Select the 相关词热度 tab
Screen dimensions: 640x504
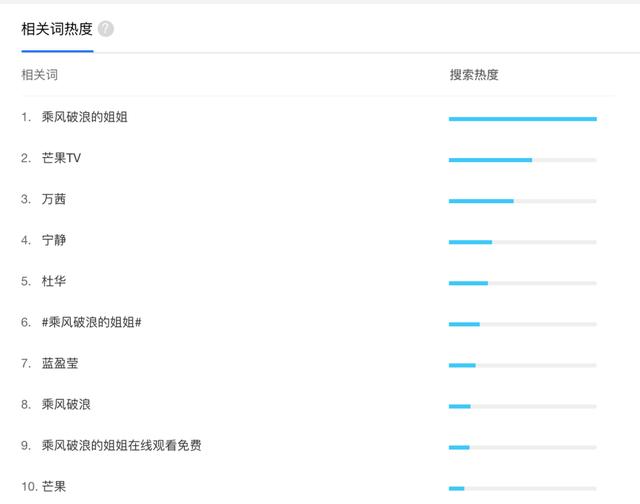tap(57, 29)
